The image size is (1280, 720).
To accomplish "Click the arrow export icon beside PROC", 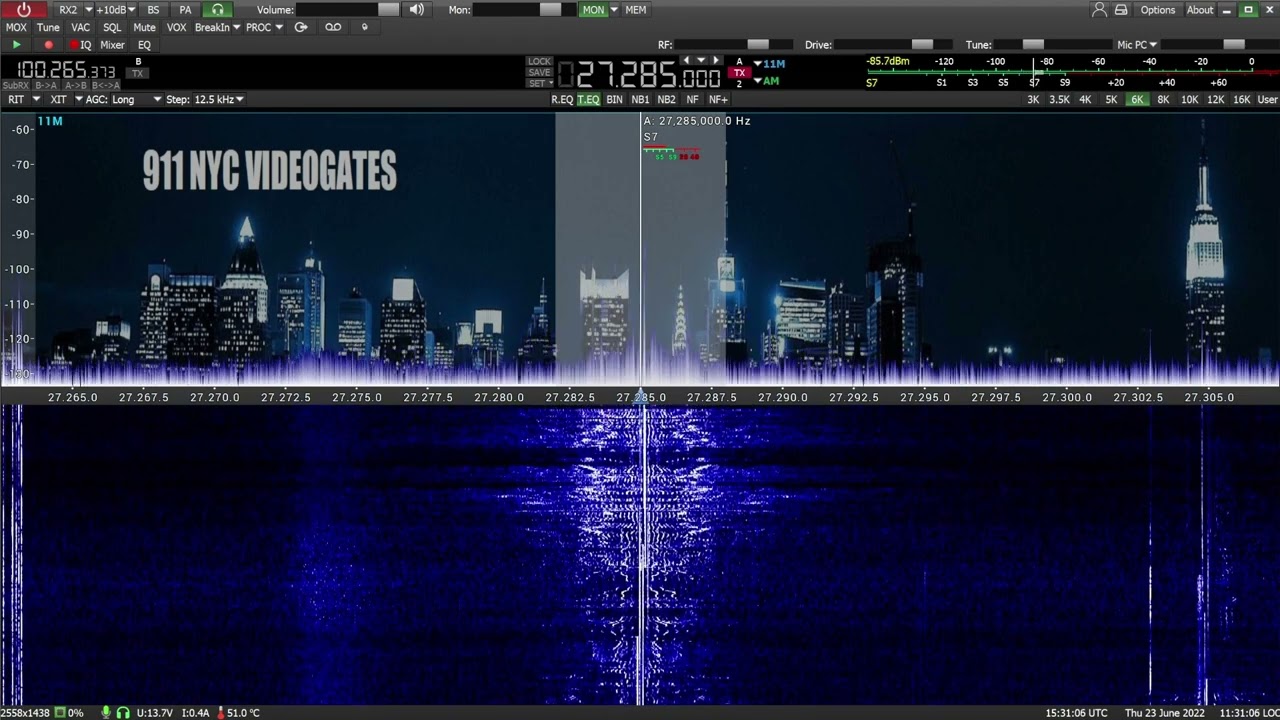I will pyautogui.click(x=301, y=27).
